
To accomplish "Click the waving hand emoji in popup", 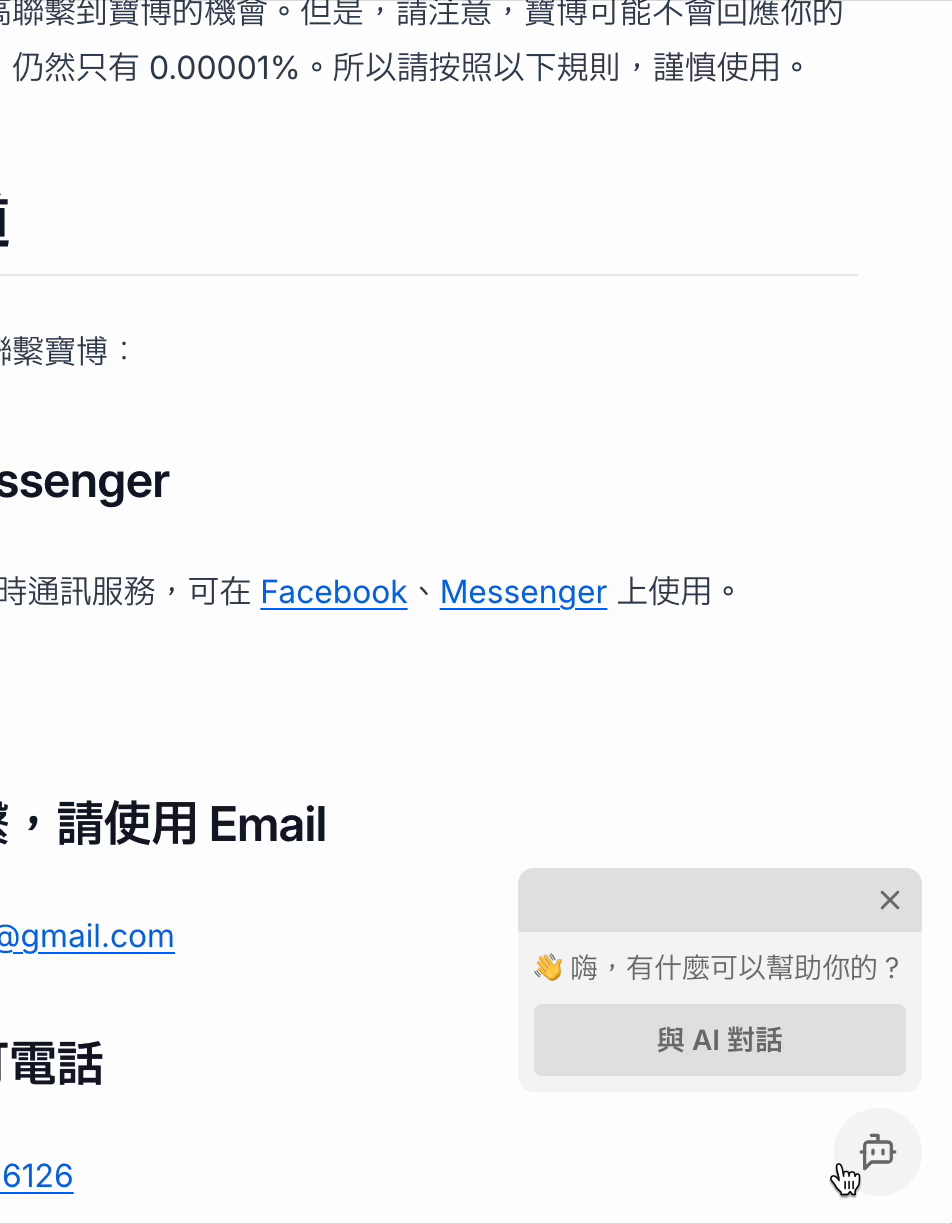I will coord(548,968).
